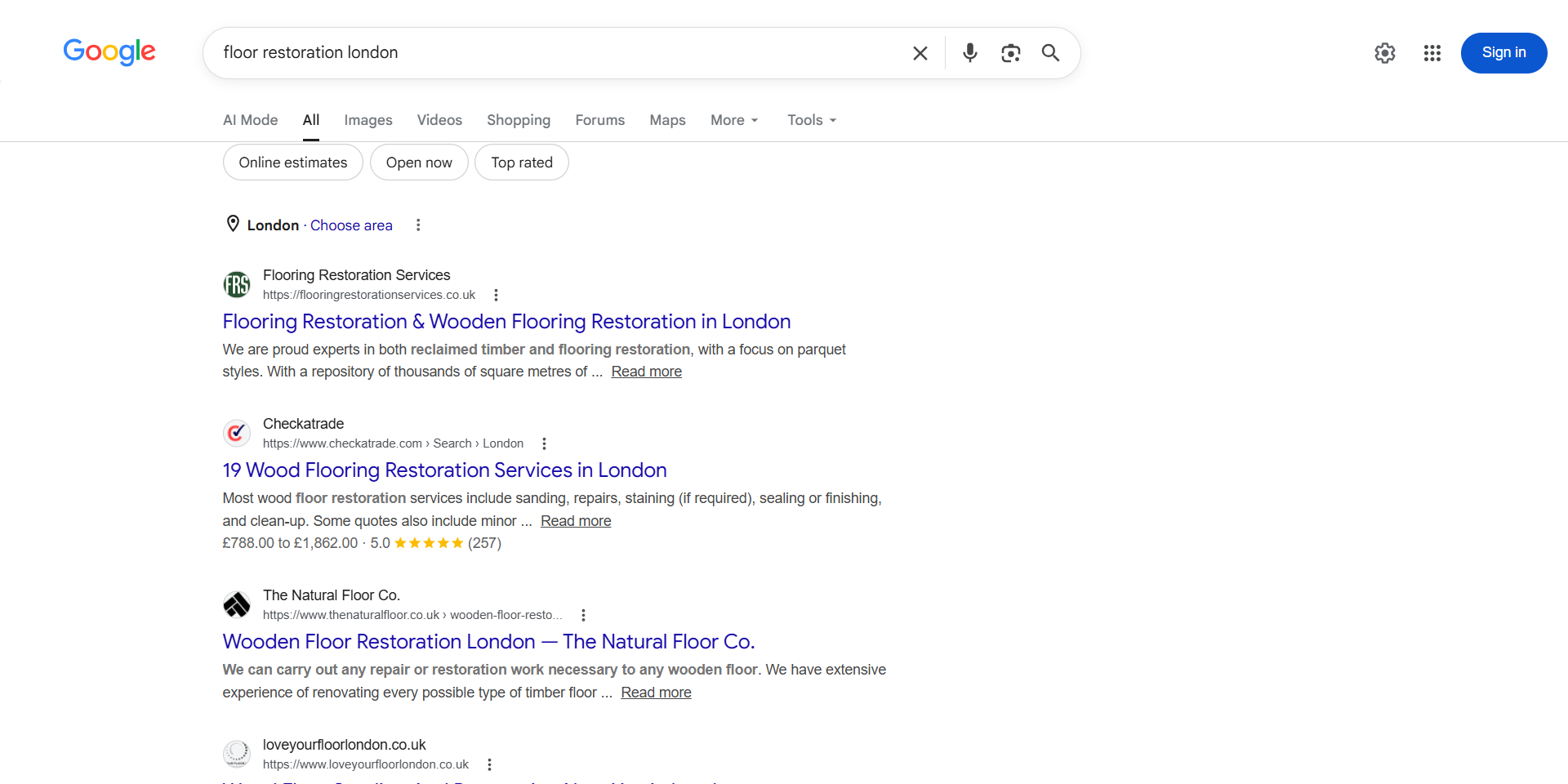
Task: Apply the Online estimates filter chip
Action: click(293, 163)
